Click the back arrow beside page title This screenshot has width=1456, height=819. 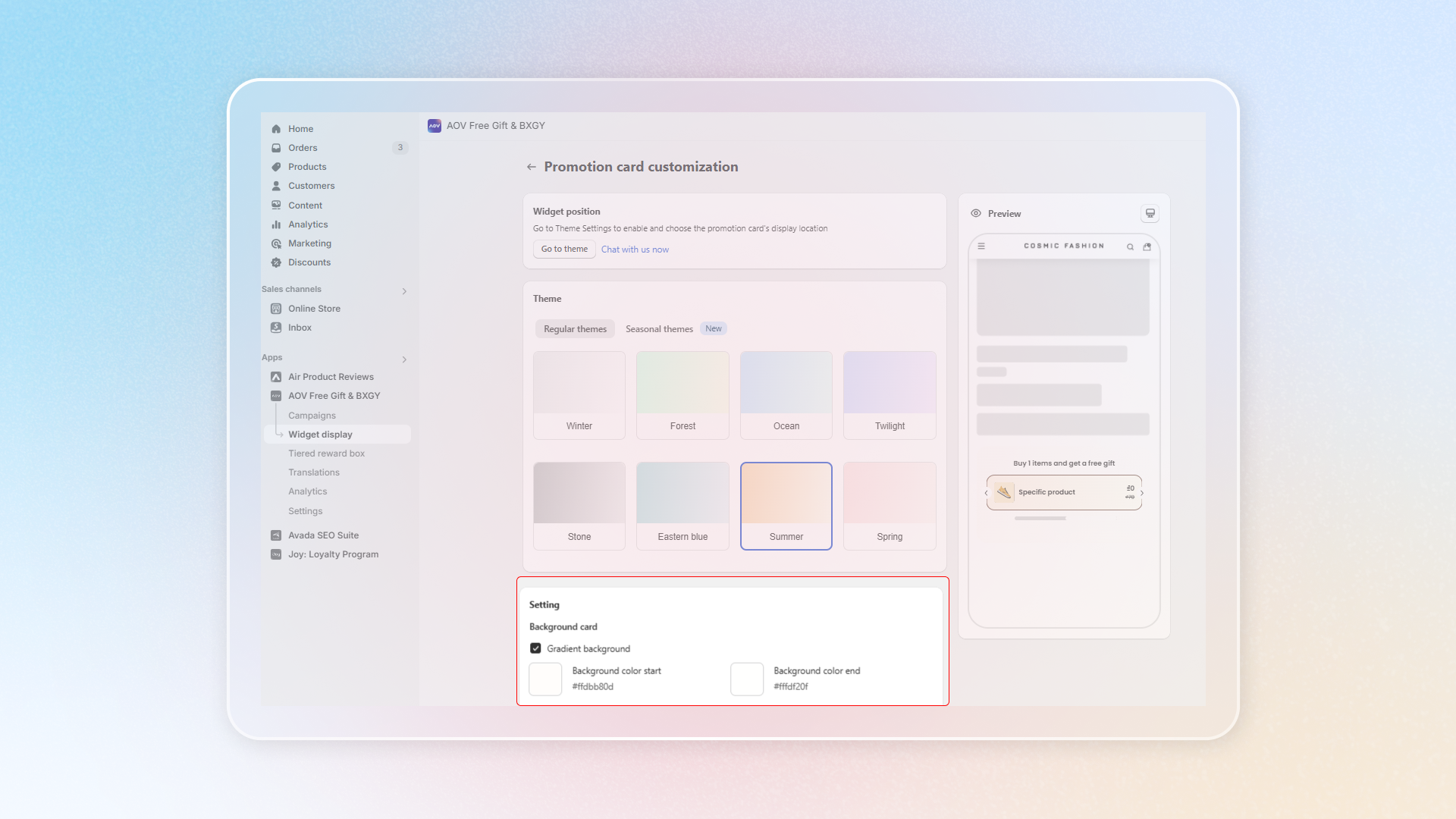coord(532,167)
